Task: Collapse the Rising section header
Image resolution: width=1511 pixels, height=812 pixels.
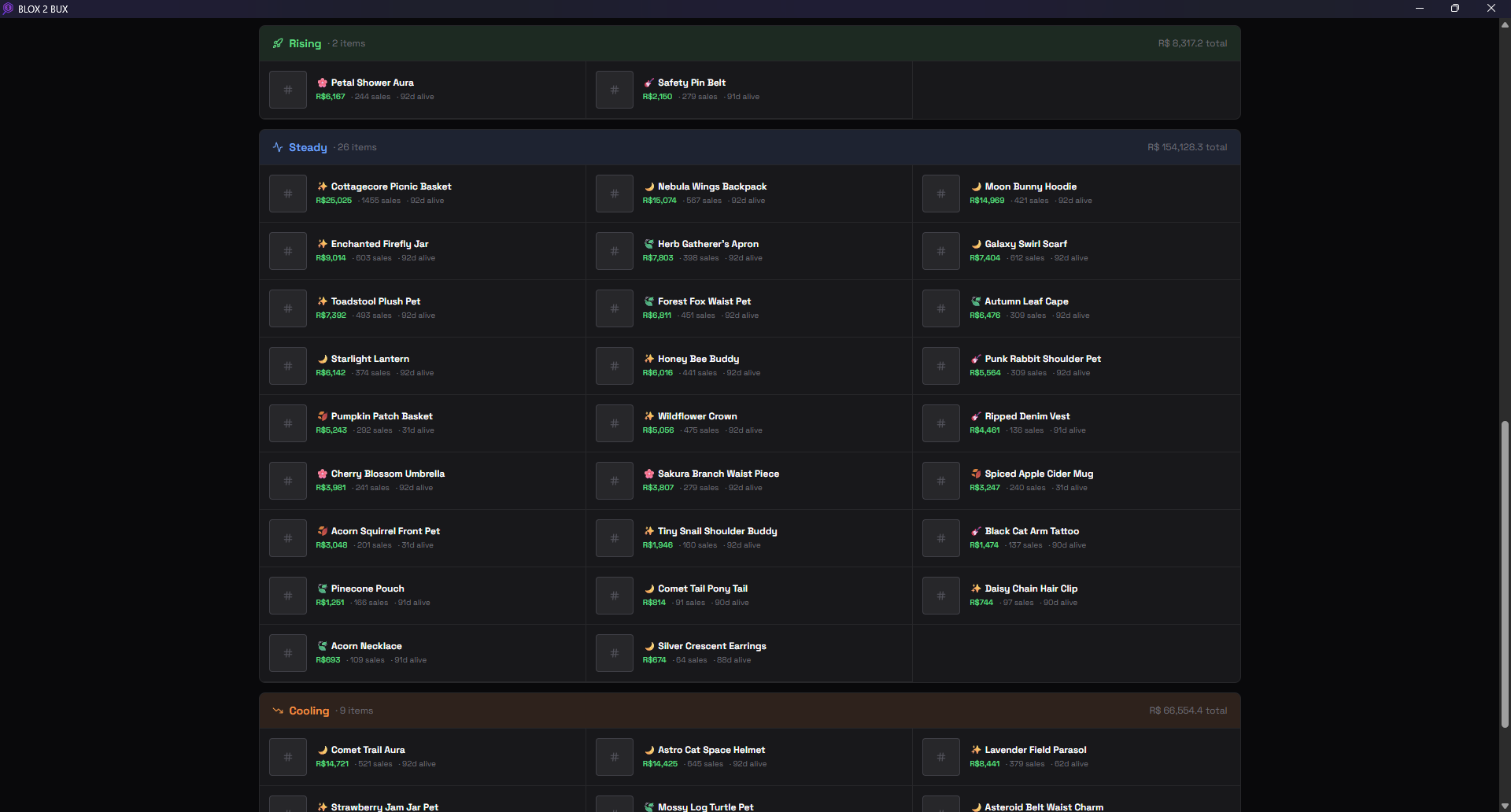Action: click(750, 43)
